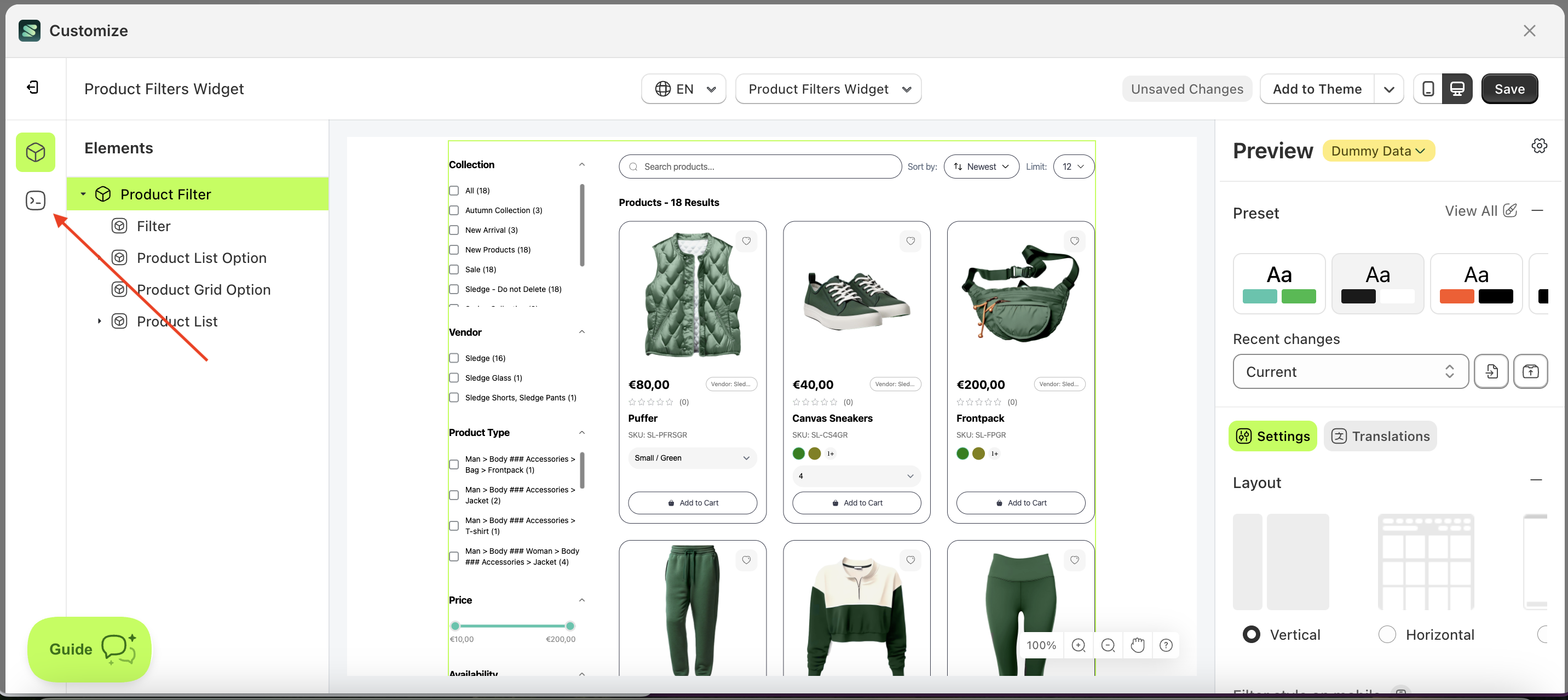Expand the Product List tree item
This screenshot has width=1568, height=700.
click(99, 321)
